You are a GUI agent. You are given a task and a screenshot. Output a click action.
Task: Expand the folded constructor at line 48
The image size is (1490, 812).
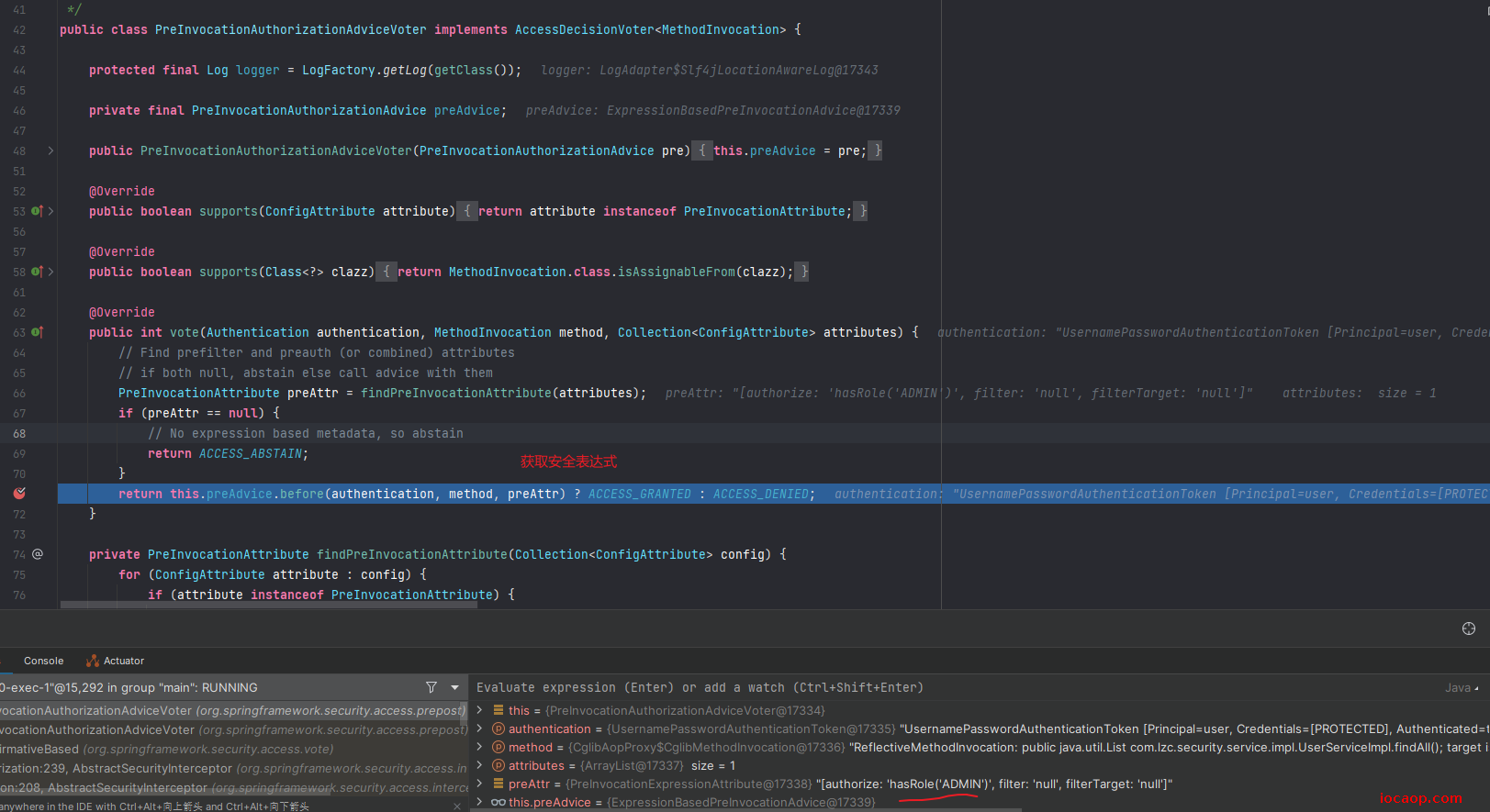(x=50, y=150)
